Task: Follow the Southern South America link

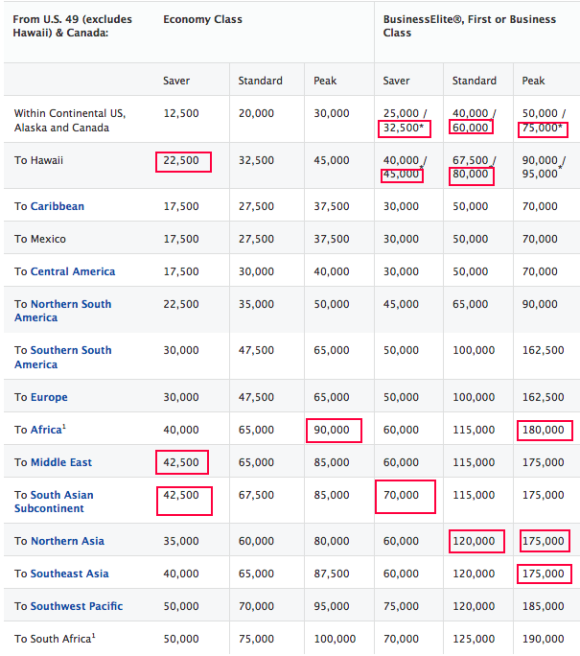Action: (x=63, y=357)
